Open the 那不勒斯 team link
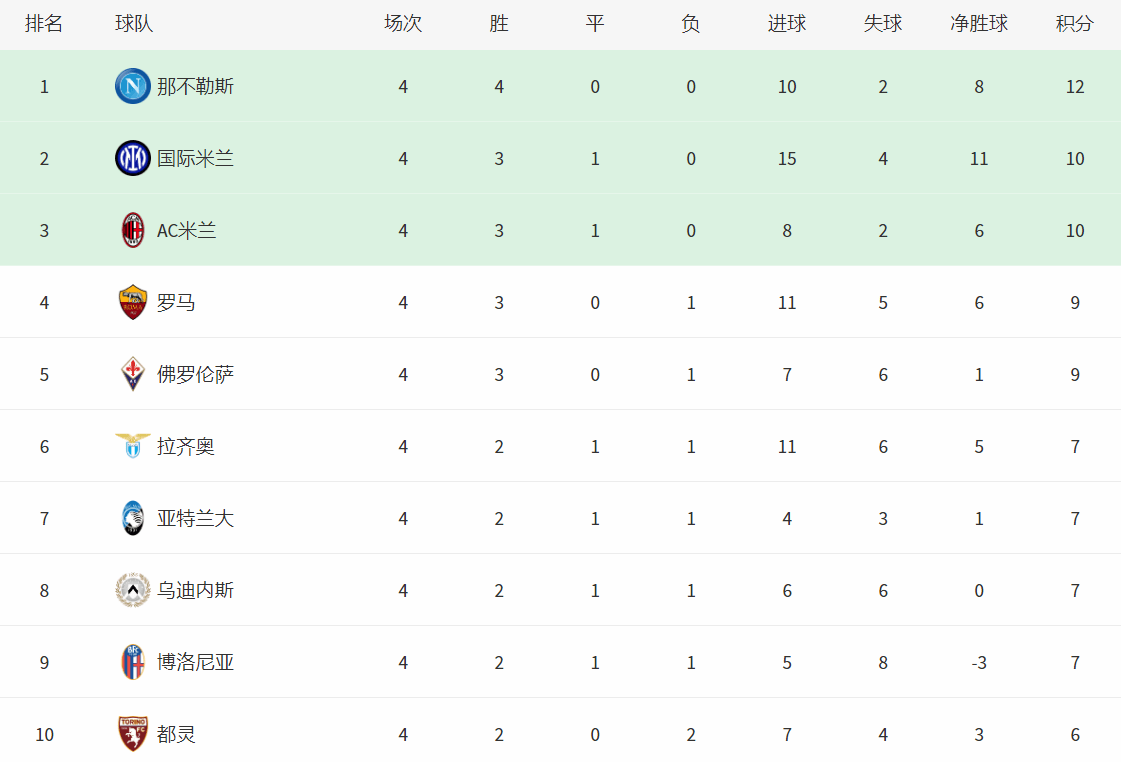Screen dimensions: 1121x762 pyautogui.click(x=195, y=86)
